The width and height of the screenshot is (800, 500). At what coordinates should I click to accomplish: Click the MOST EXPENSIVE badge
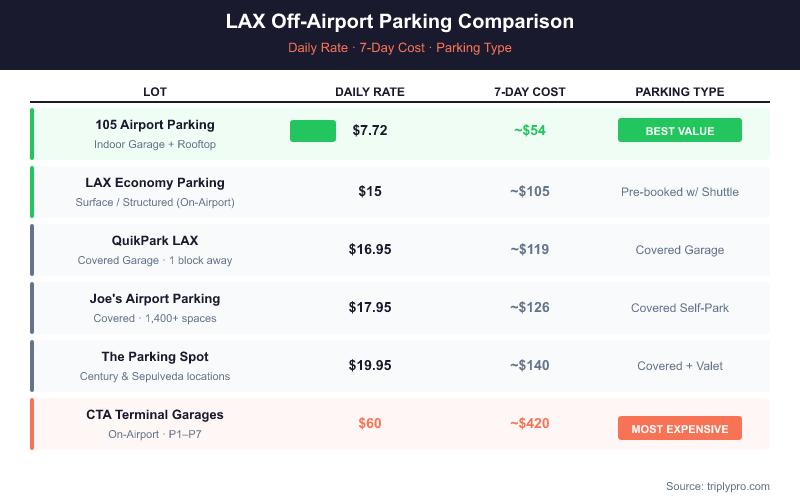tap(680, 428)
